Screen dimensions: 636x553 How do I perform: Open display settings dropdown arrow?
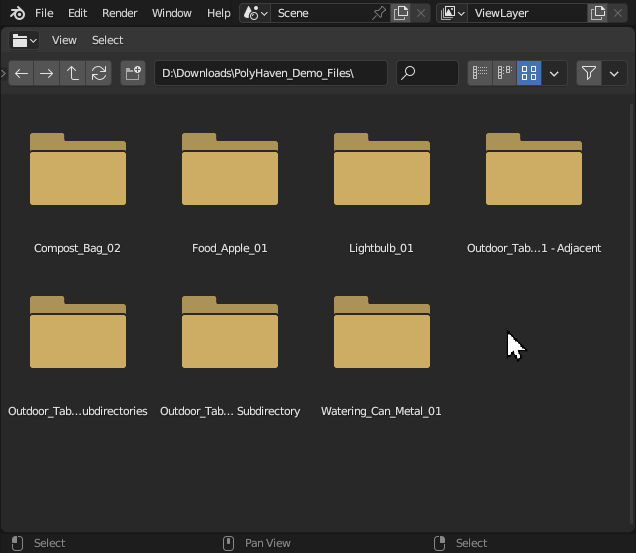(554, 73)
